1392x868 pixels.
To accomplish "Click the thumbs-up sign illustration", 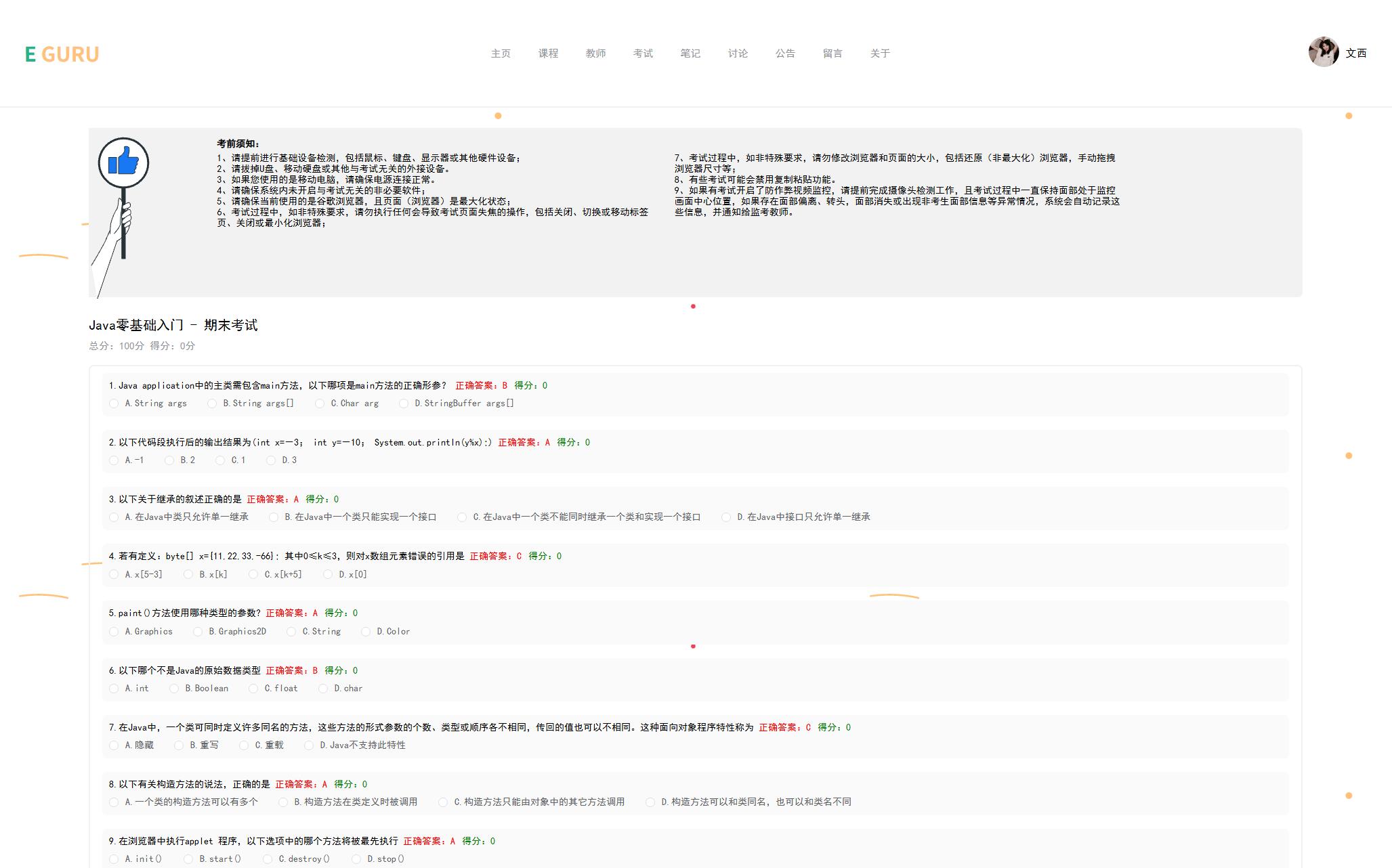I will click(x=123, y=163).
